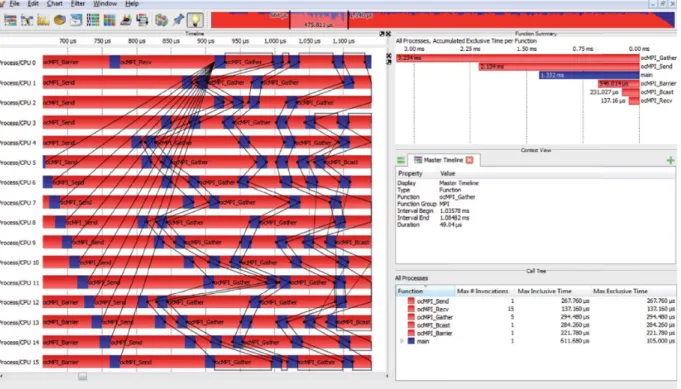
Task: Click ocMPI_Bcast segment on Process/CPU 5 timeline
Action: click(x=348, y=162)
